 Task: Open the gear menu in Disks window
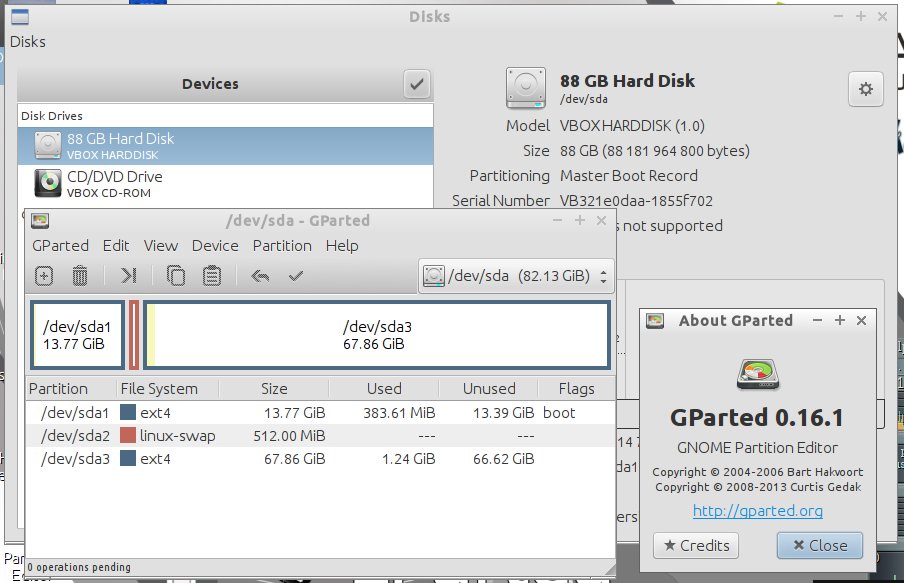pyautogui.click(x=865, y=89)
